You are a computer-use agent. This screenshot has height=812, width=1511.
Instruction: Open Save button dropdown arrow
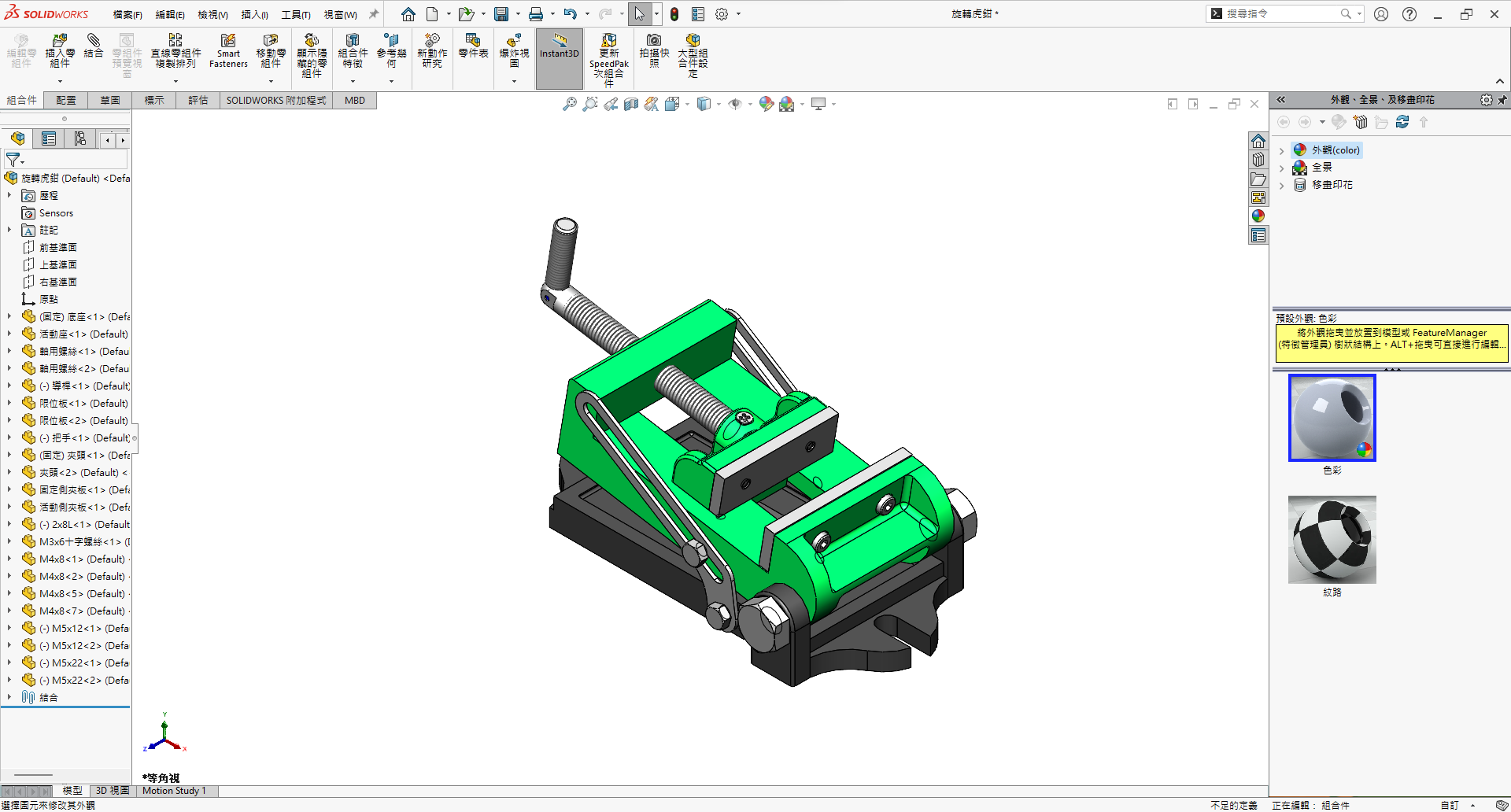point(518,14)
